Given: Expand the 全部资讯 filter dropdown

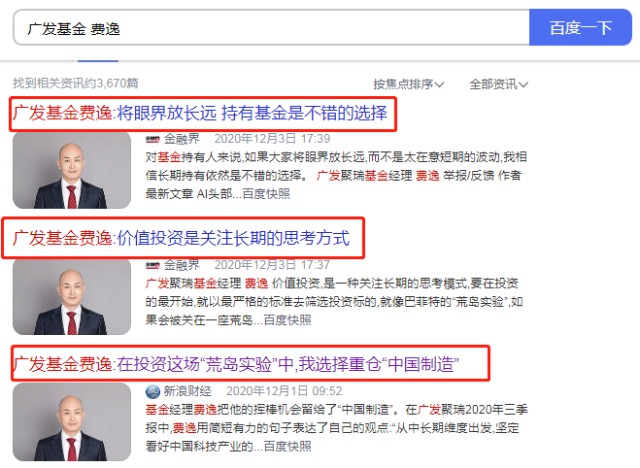Looking at the screenshot, I should point(498,84).
